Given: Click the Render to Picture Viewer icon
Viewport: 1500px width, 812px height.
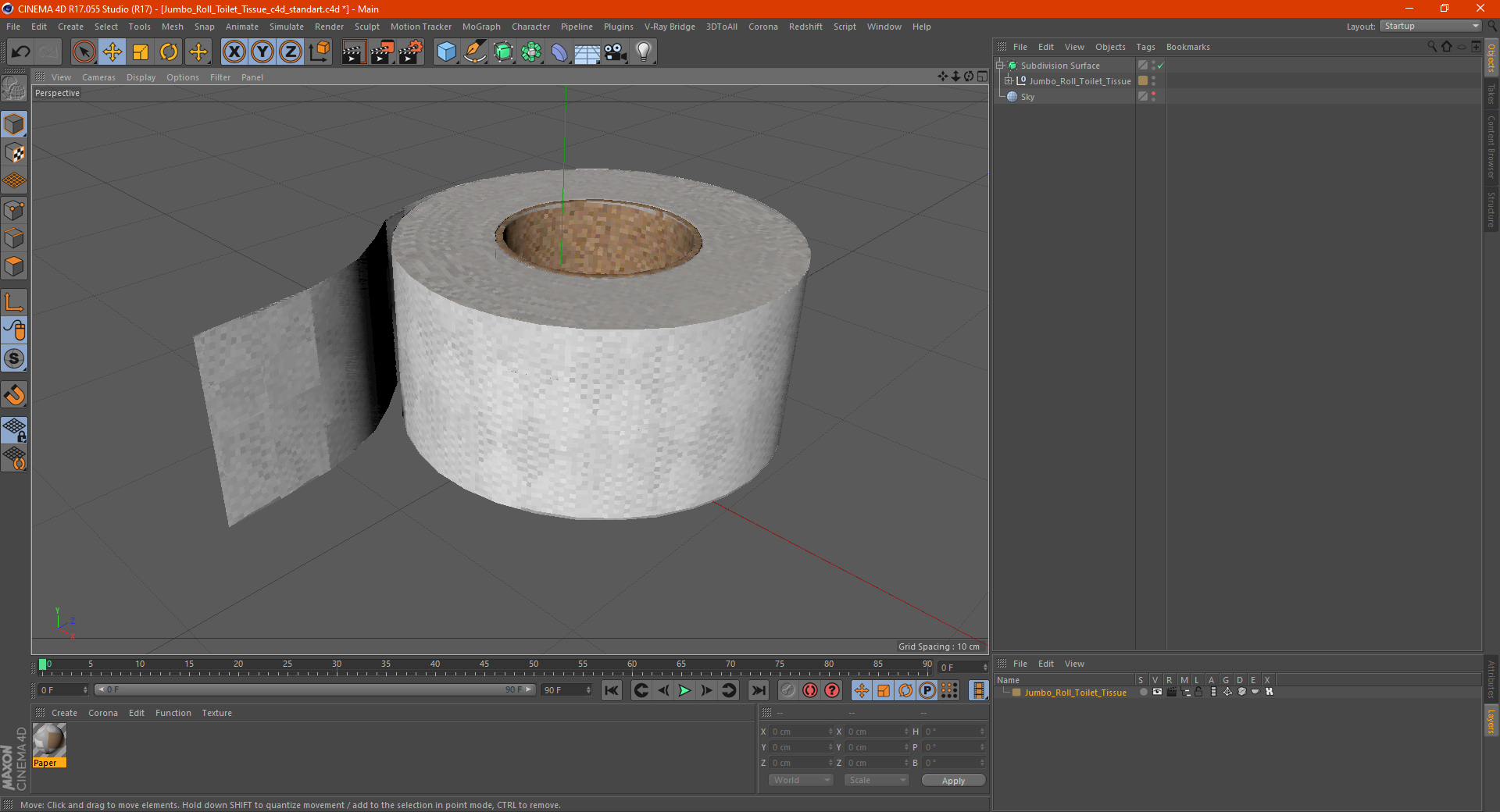Looking at the screenshot, I should click(382, 52).
